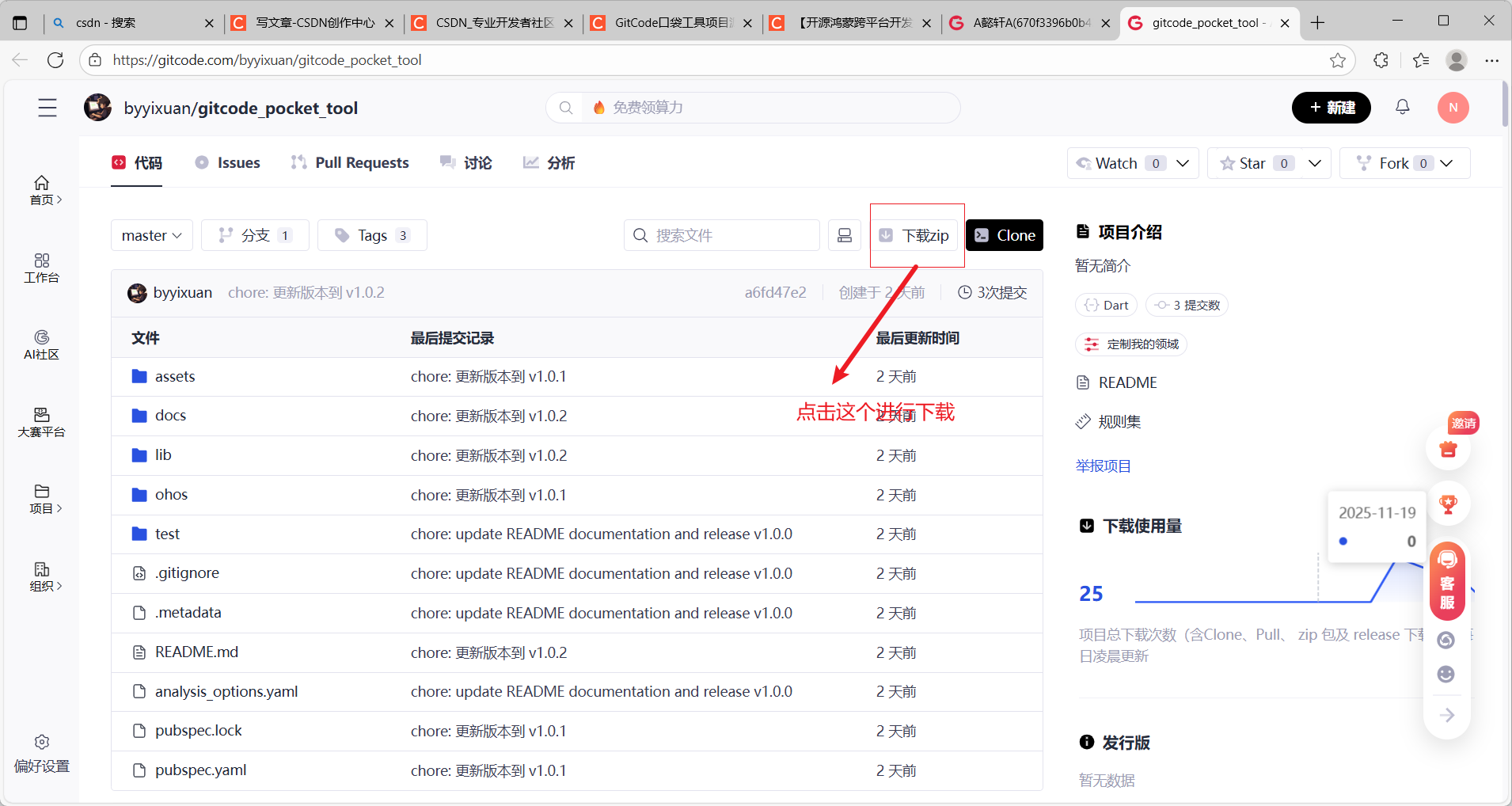Refresh the browser page
Viewport: 1512px width, 806px height.
[x=55, y=60]
